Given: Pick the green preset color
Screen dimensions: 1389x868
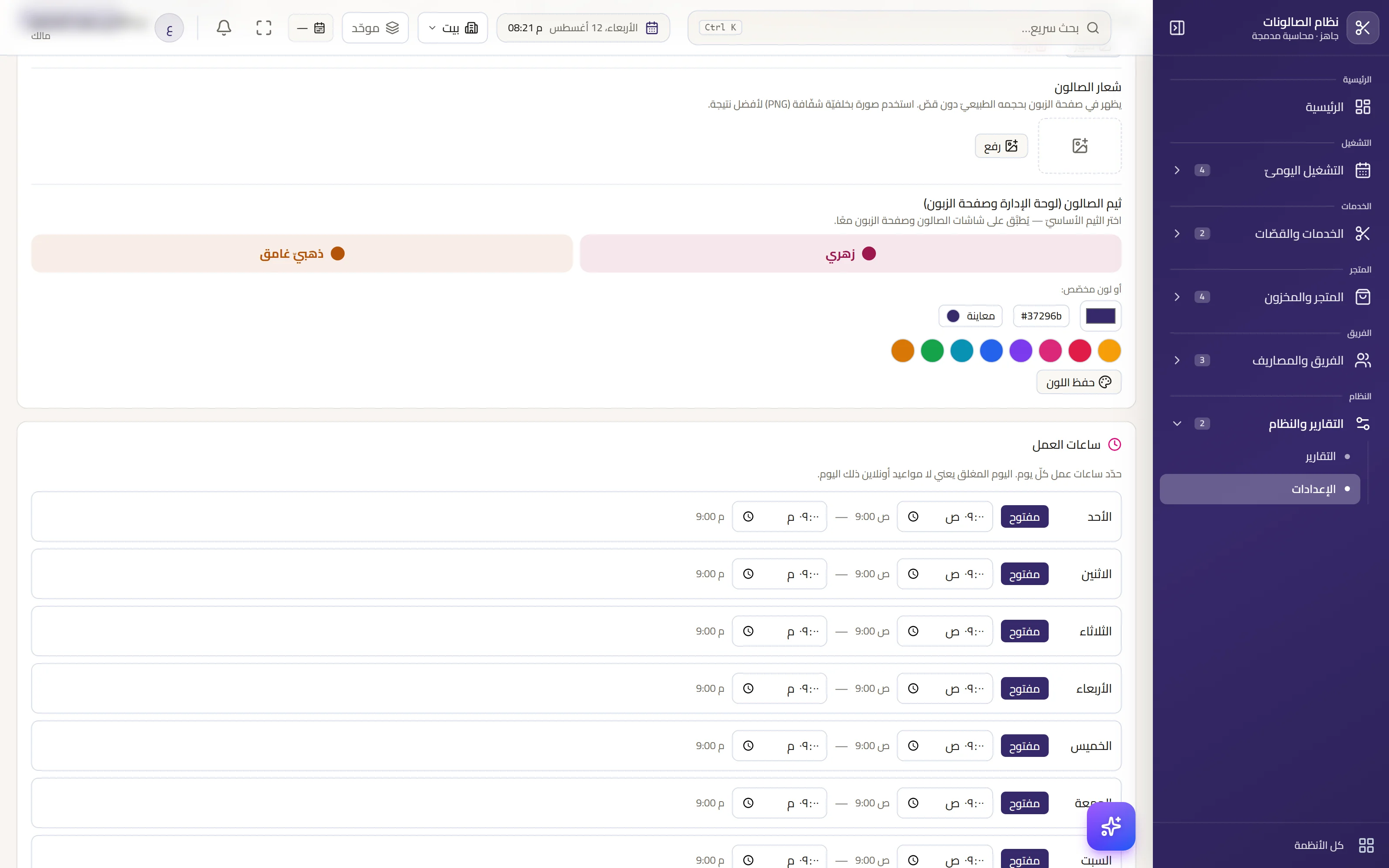Looking at the screenshot, I should (x=932, y=351).
